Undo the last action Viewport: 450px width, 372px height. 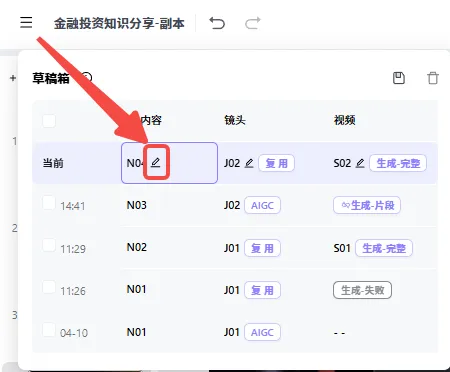[217, 23]
